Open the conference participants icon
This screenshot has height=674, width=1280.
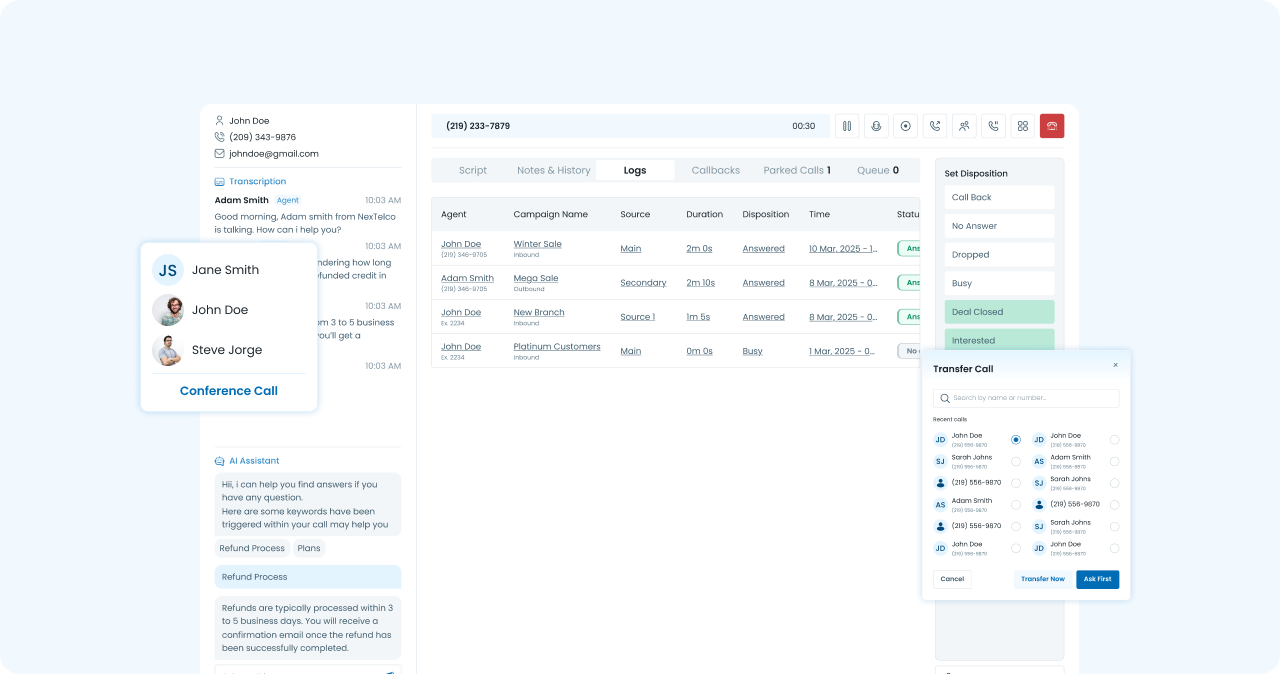pyautogui.click(x=964, y=126)
